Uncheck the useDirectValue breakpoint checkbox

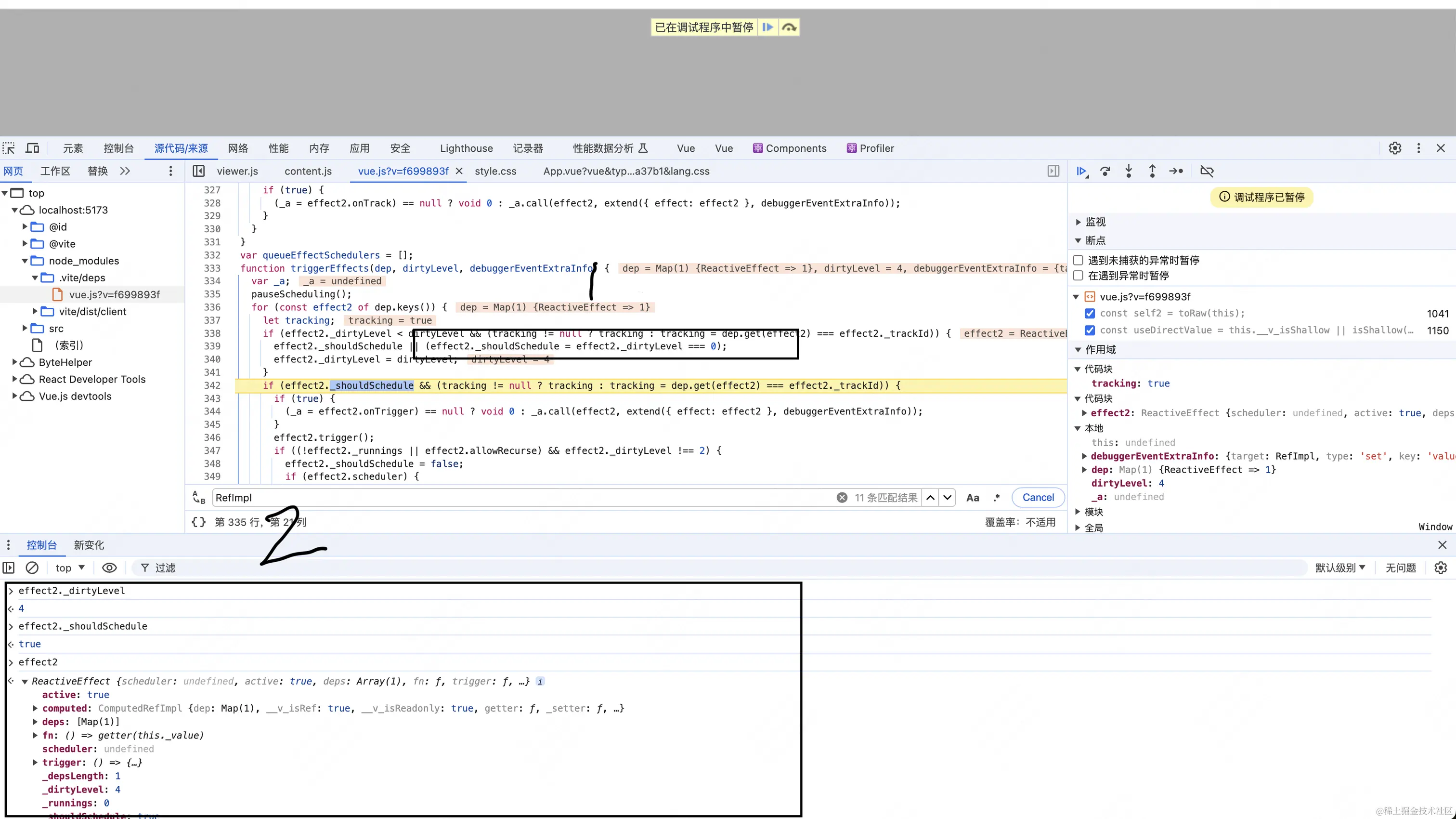[x=1090, y=330]
